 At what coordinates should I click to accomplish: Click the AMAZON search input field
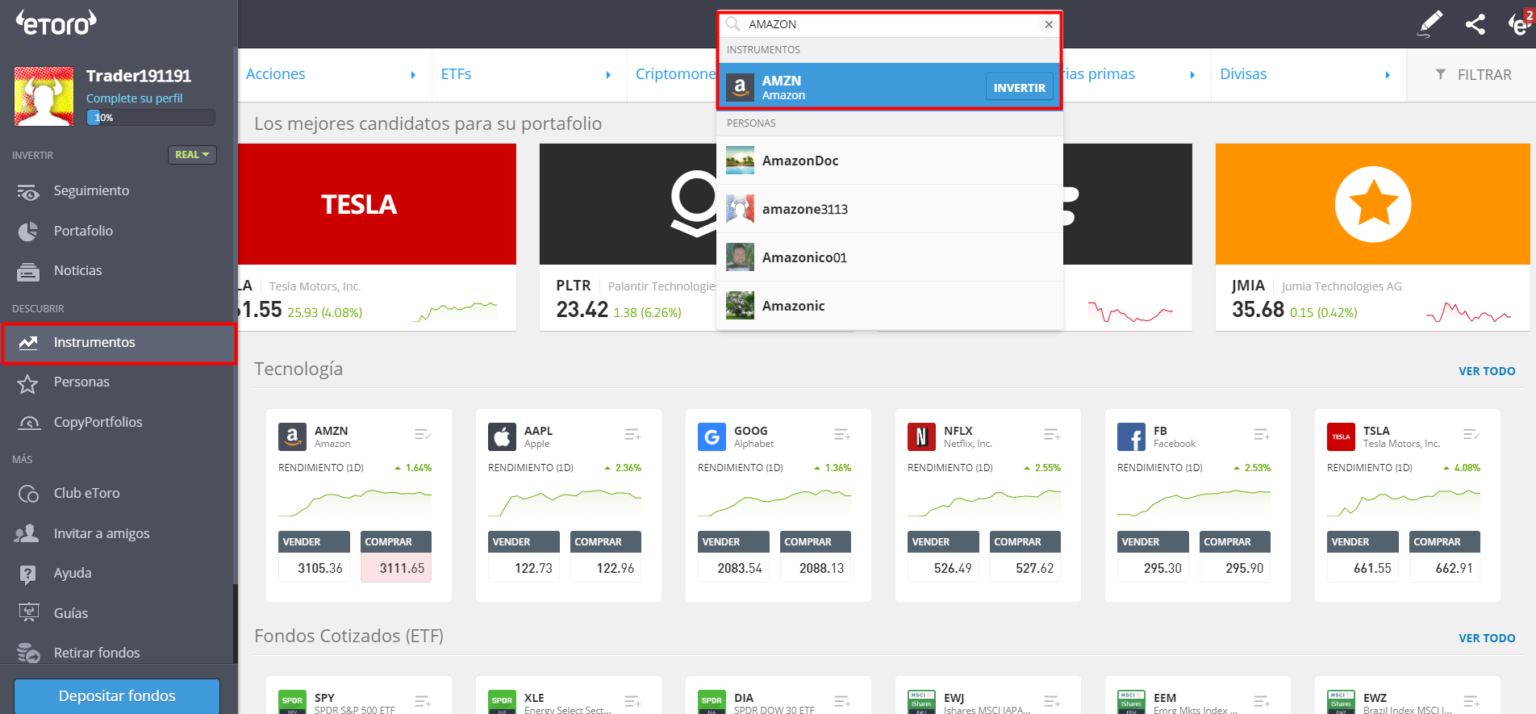tap(890, 24)
